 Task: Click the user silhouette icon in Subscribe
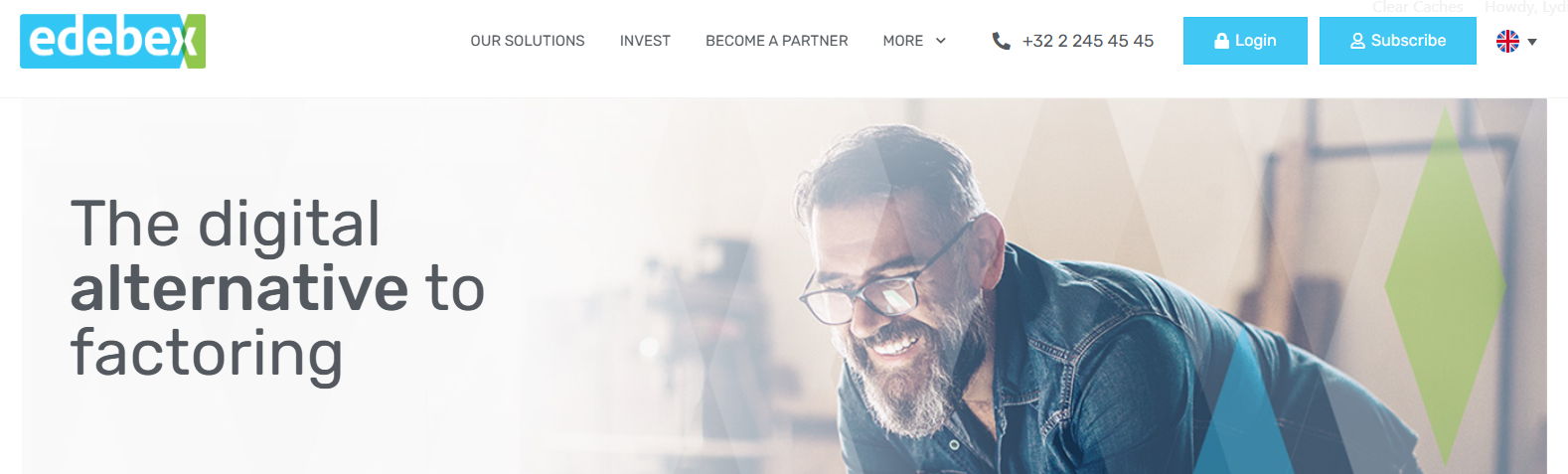coord(1357,41)
